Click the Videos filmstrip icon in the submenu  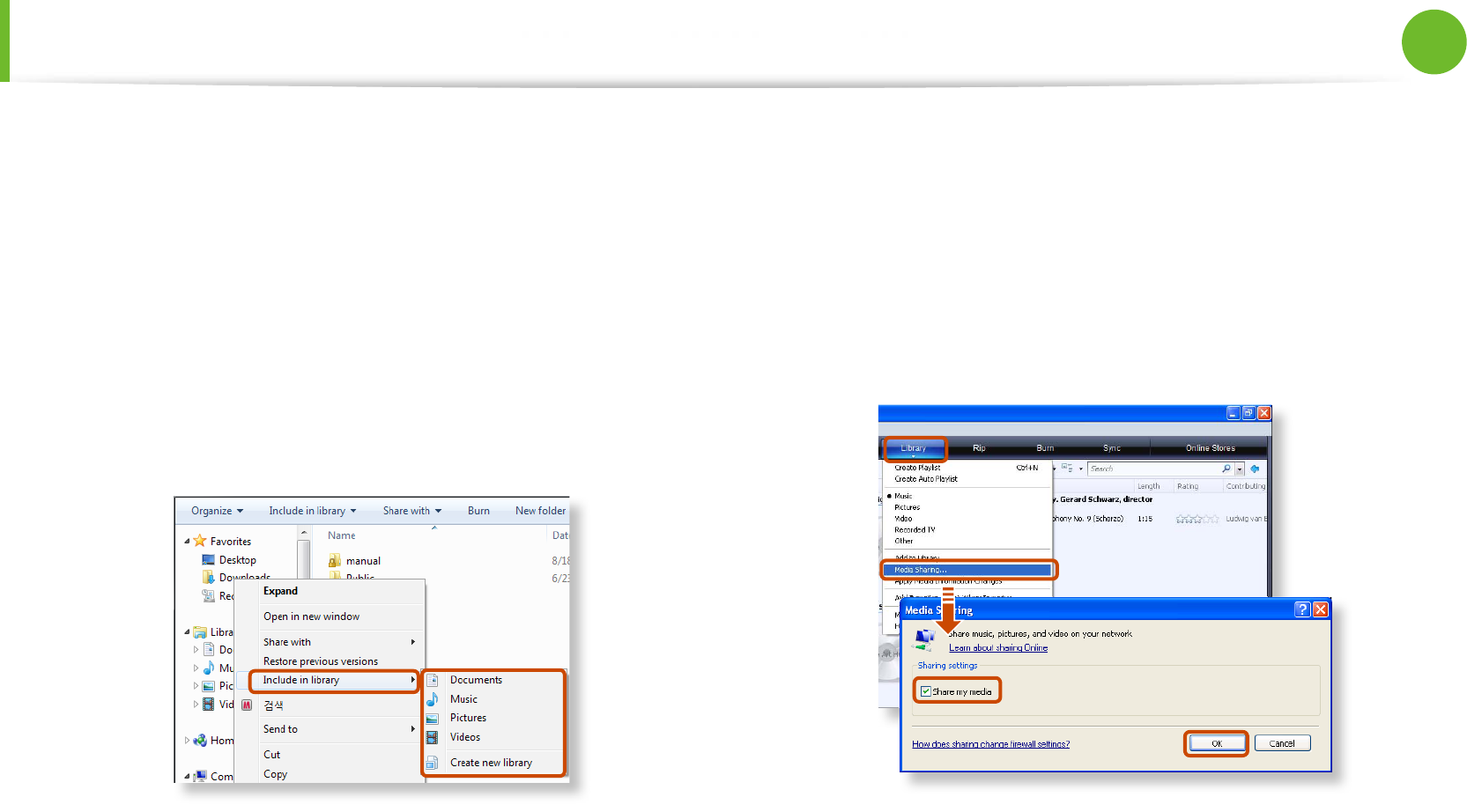click(433, 737)
